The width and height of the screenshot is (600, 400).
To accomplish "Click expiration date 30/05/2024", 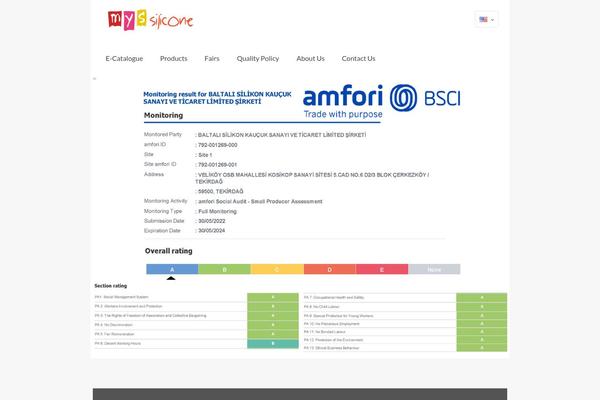I will [212, 231].
